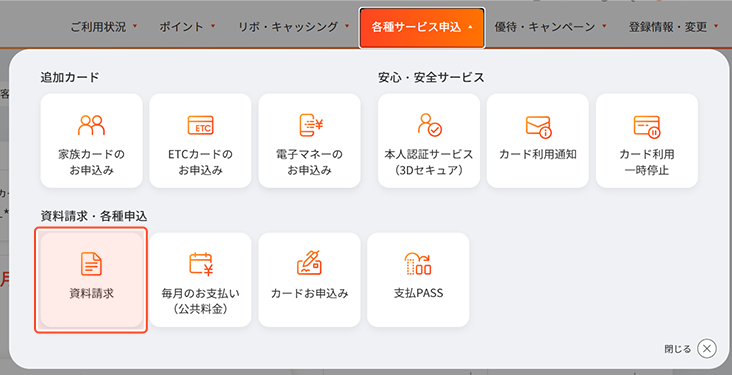
Task: Click the 閉じる text
Action: pos(677,349)
